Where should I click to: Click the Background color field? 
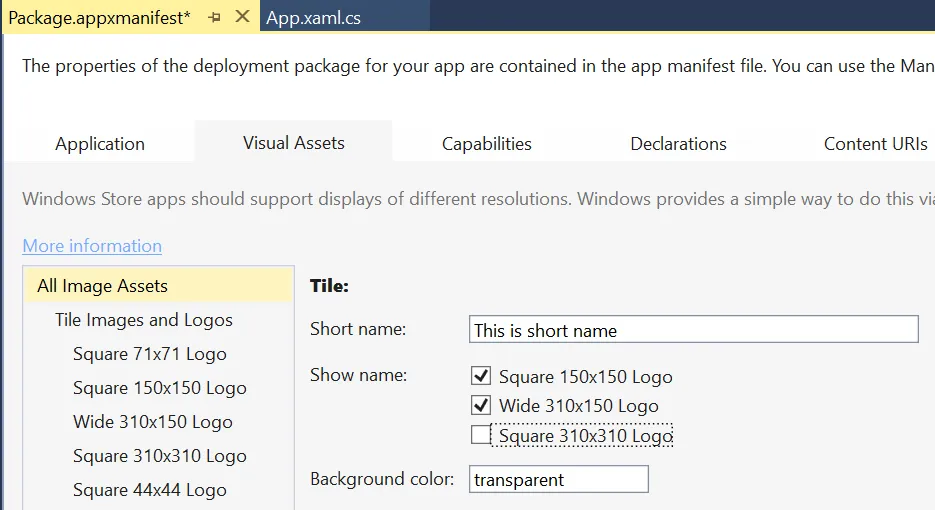[x=558, y=480]
